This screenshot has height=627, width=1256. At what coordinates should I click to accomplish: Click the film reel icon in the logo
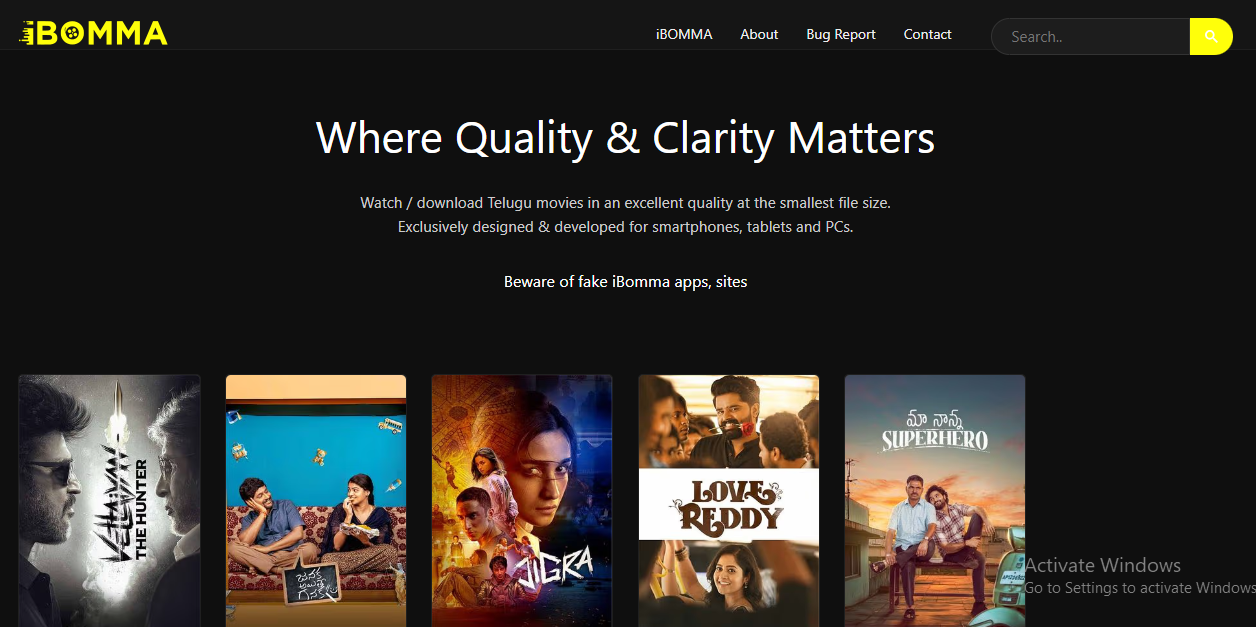72,34
